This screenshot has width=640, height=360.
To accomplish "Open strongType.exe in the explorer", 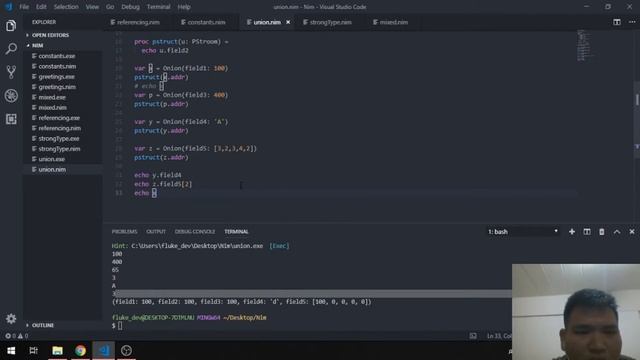I will click(59, 138).
